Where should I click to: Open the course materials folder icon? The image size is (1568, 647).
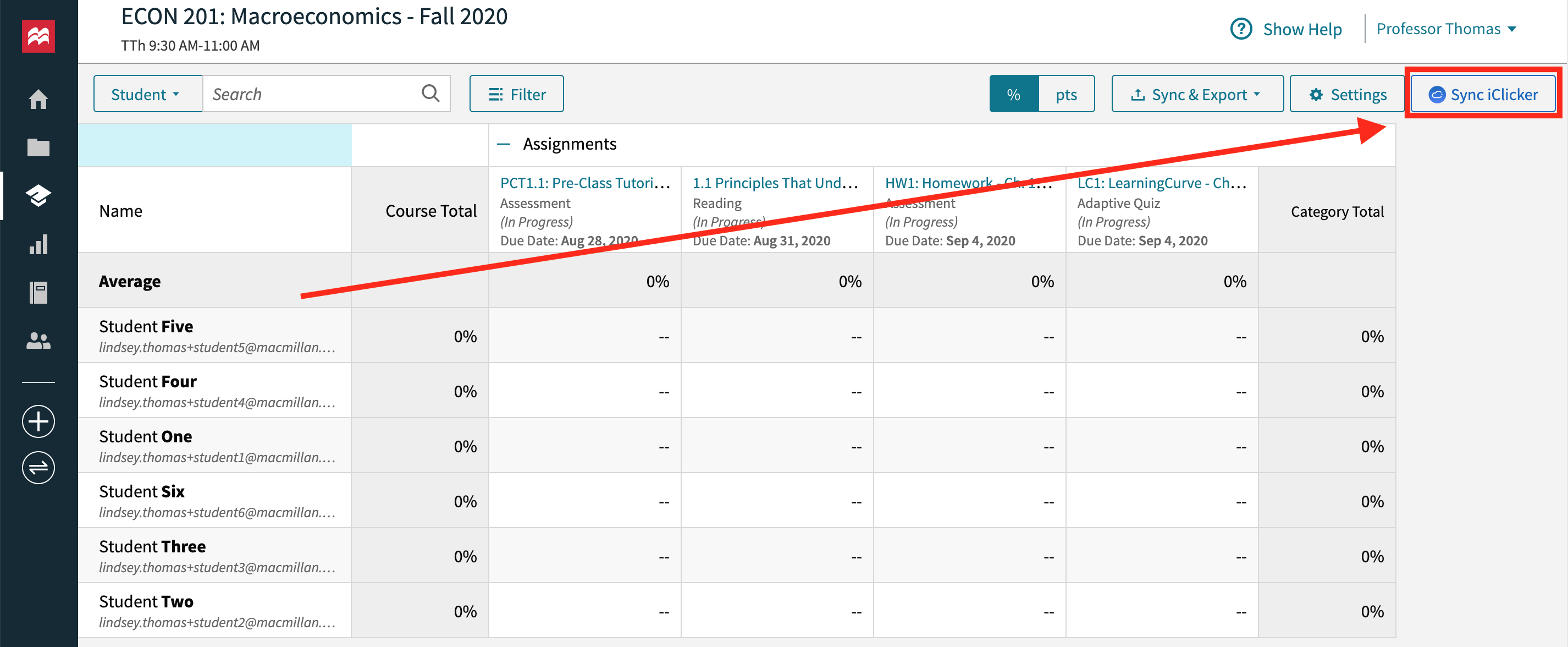pyautogui.click(x=38, y=146)
